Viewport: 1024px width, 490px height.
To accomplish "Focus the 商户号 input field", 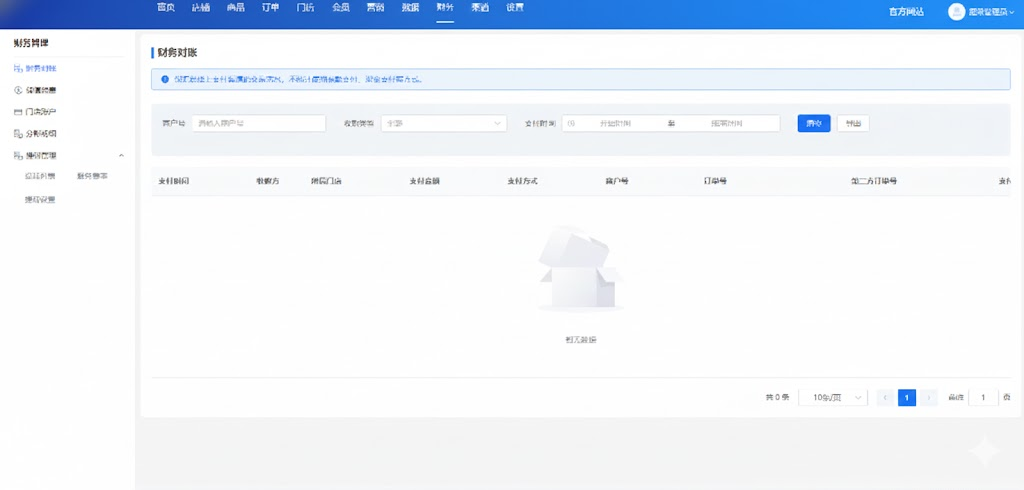I will pos(259,123).
